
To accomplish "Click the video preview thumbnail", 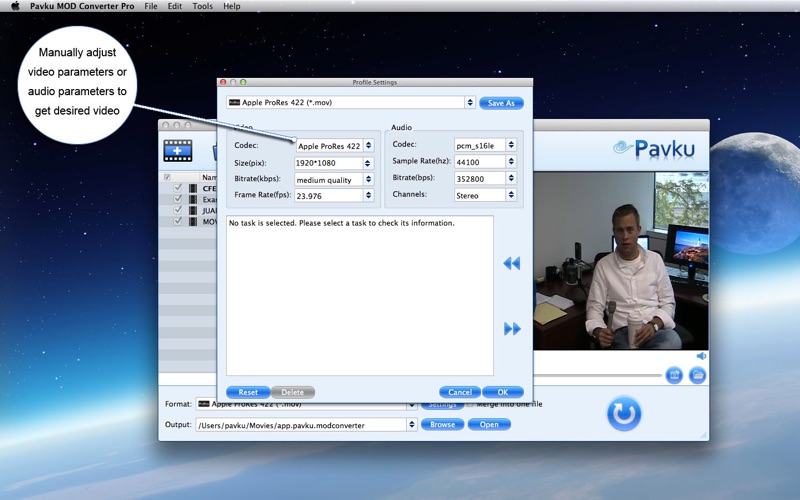I will (x=621, y=261).
